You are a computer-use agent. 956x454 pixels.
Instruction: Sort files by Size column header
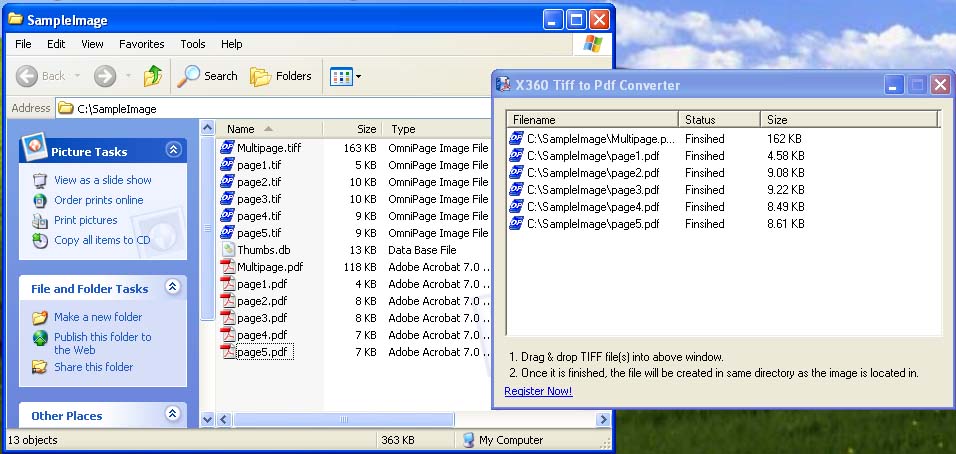(366, 129)
